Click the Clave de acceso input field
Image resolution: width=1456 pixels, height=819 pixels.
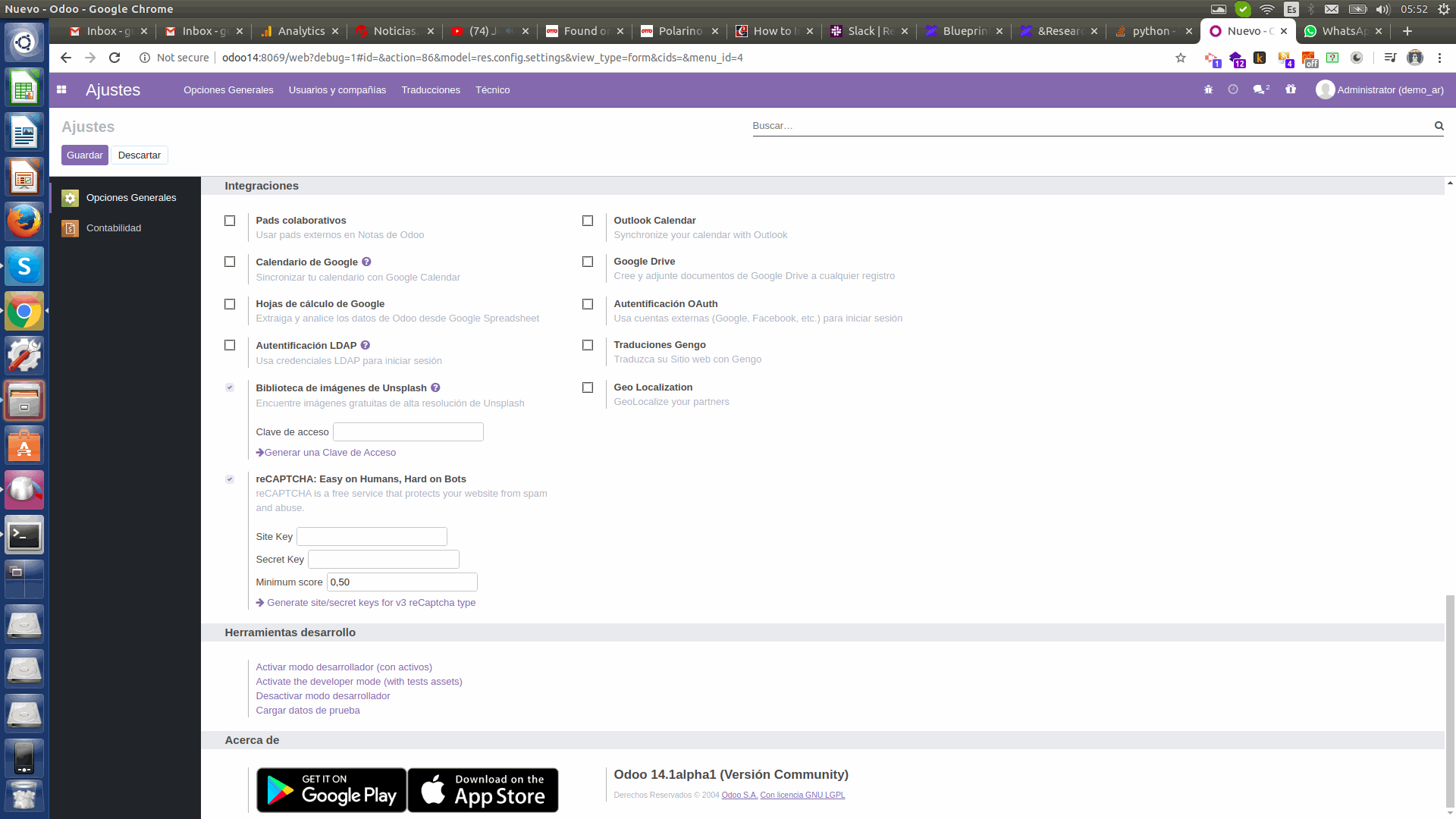[408, 432]
